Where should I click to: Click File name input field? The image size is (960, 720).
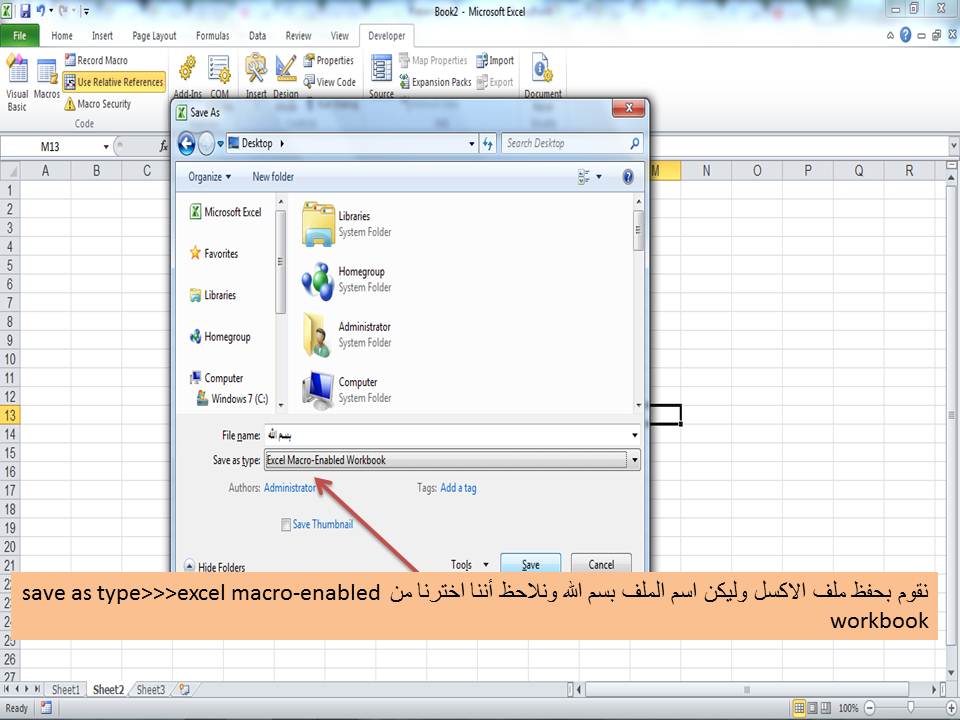(447, 435)
